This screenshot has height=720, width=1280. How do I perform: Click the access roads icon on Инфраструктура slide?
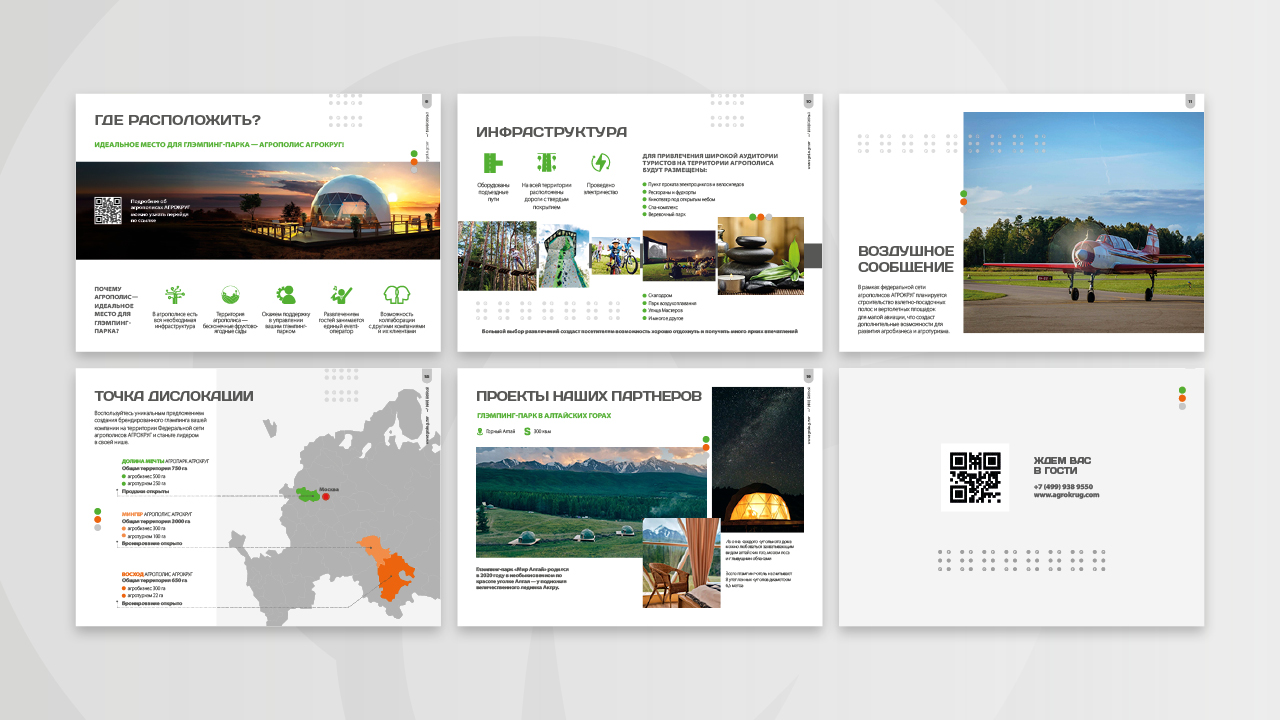pyautogui.click(x=493, y=163)
